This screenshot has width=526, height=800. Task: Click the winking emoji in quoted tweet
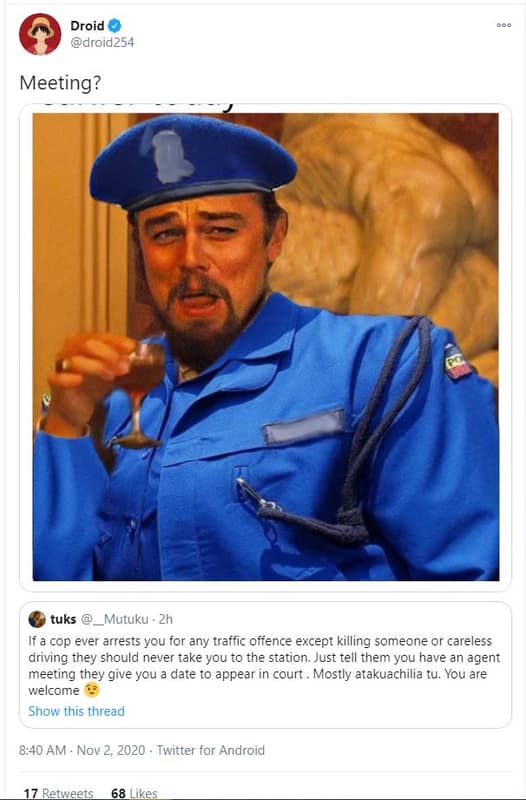point(92,691)
